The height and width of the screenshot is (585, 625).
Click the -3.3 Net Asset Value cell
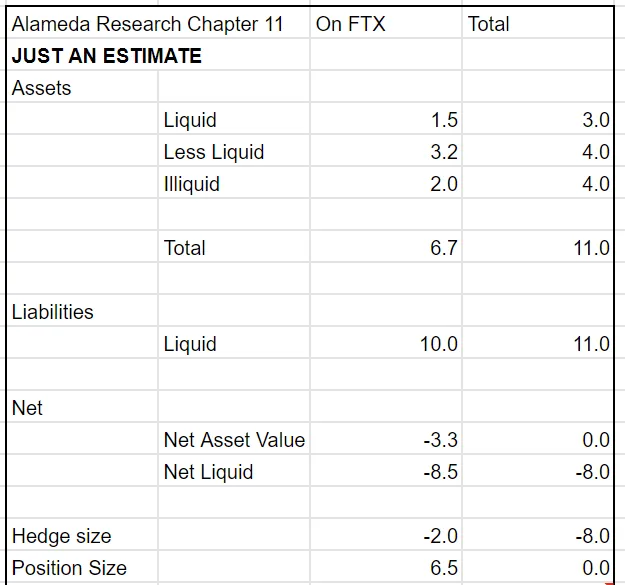coord(441,440)
